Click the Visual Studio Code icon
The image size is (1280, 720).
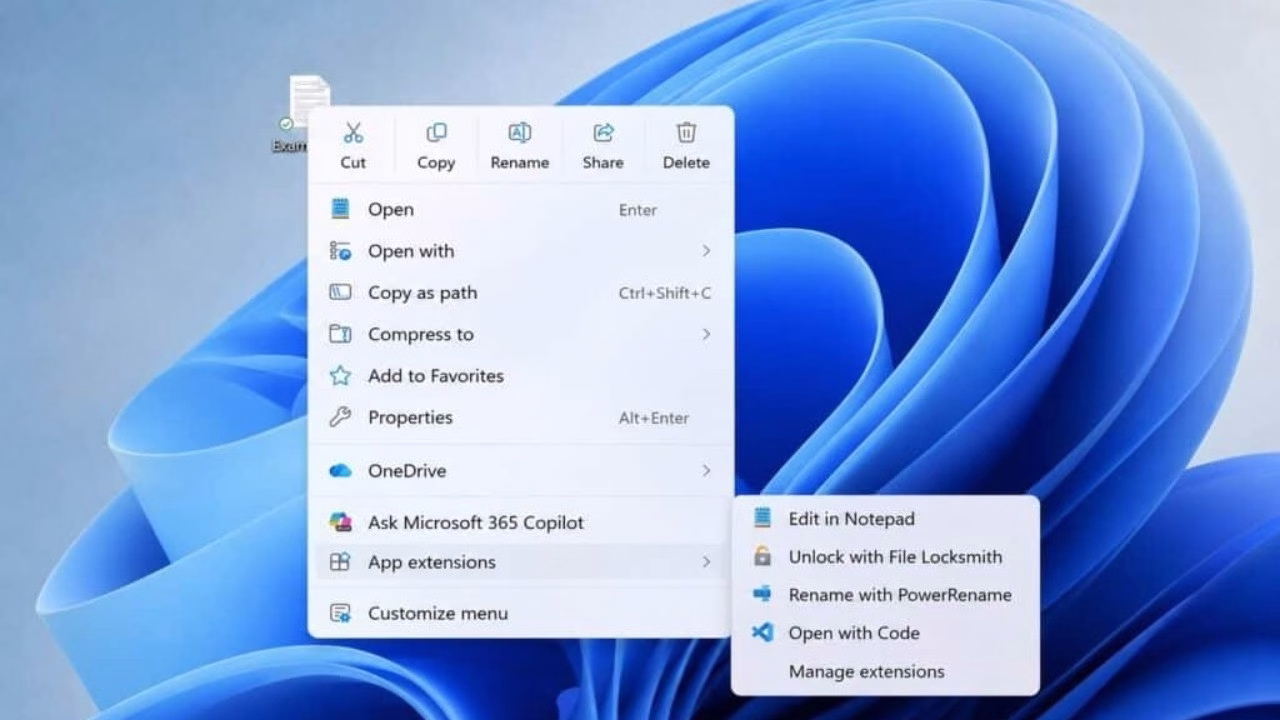pyautogui.click(x=763, y=632)
